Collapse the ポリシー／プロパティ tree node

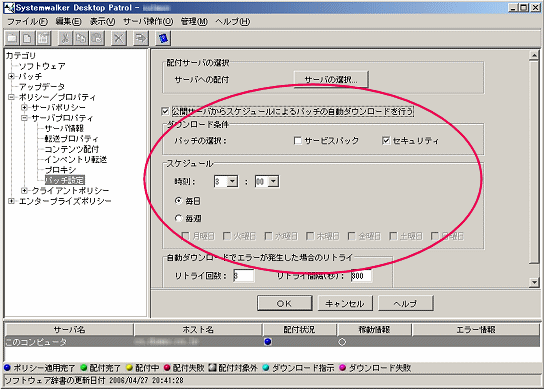click(11, 97)
